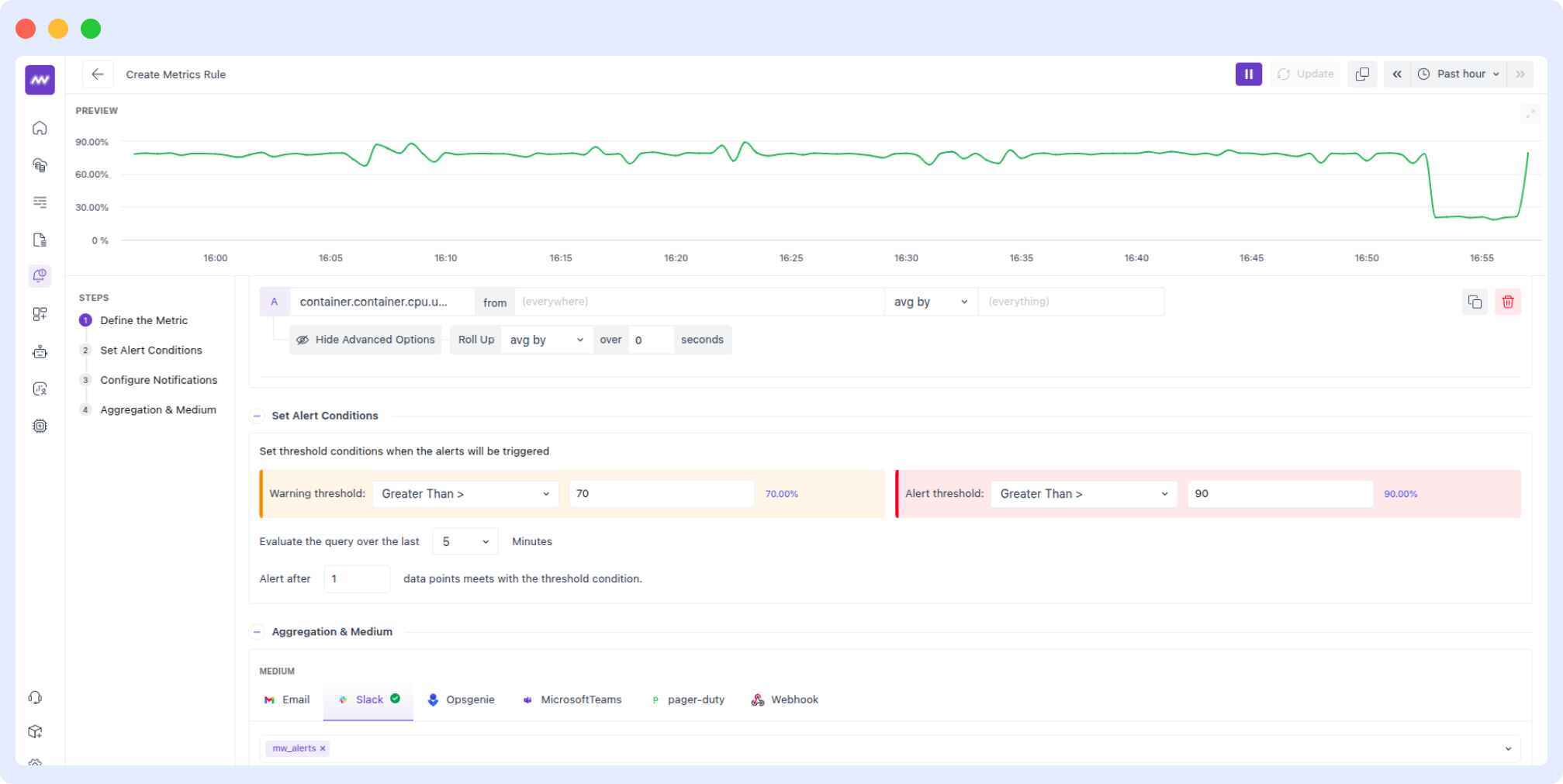1563x784 pixels.
Task: Pause live preview with the purple button
Action: pyautogui.click(x=1248, y=74)
